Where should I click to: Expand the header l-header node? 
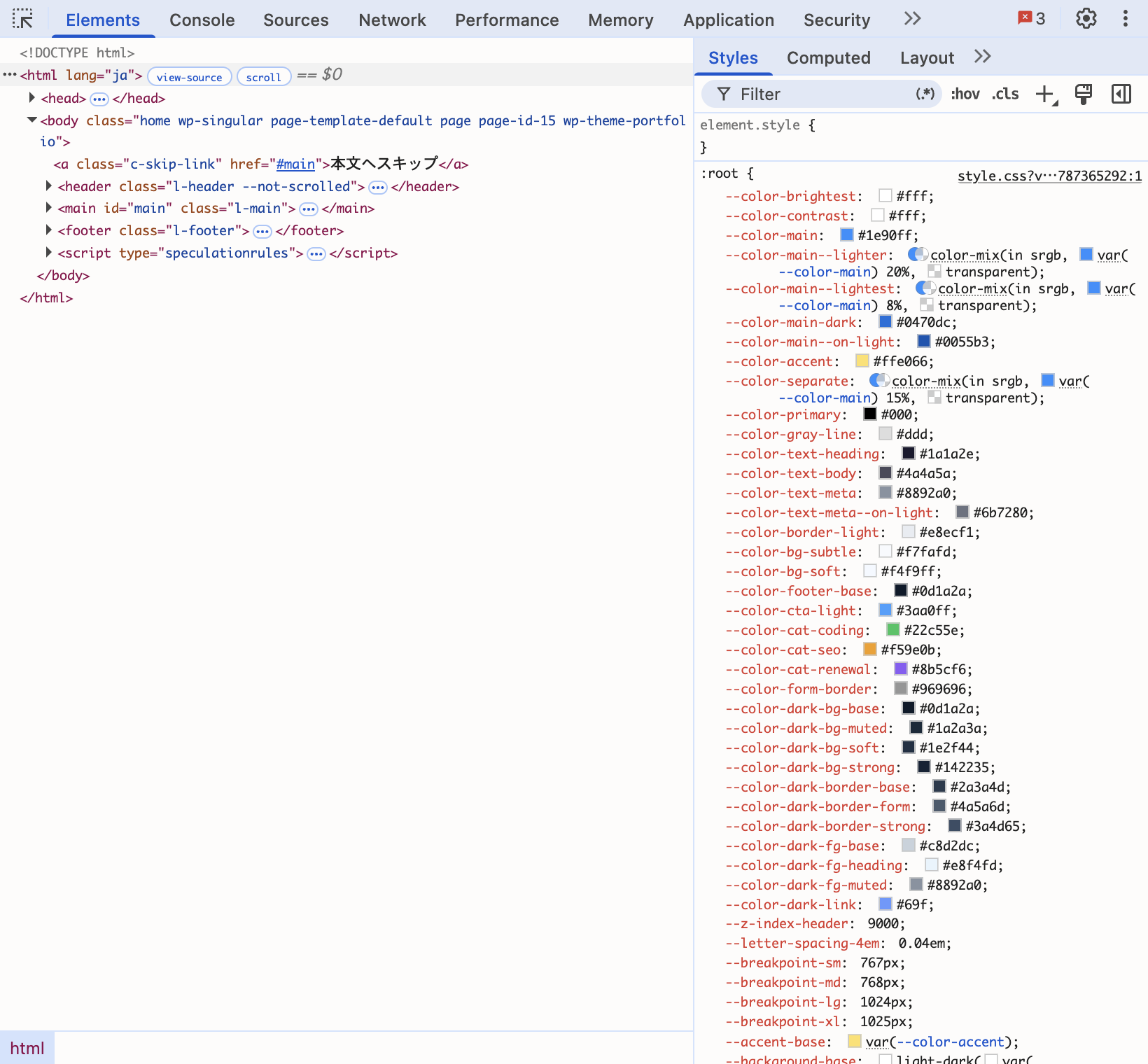(x=48, y=185)
